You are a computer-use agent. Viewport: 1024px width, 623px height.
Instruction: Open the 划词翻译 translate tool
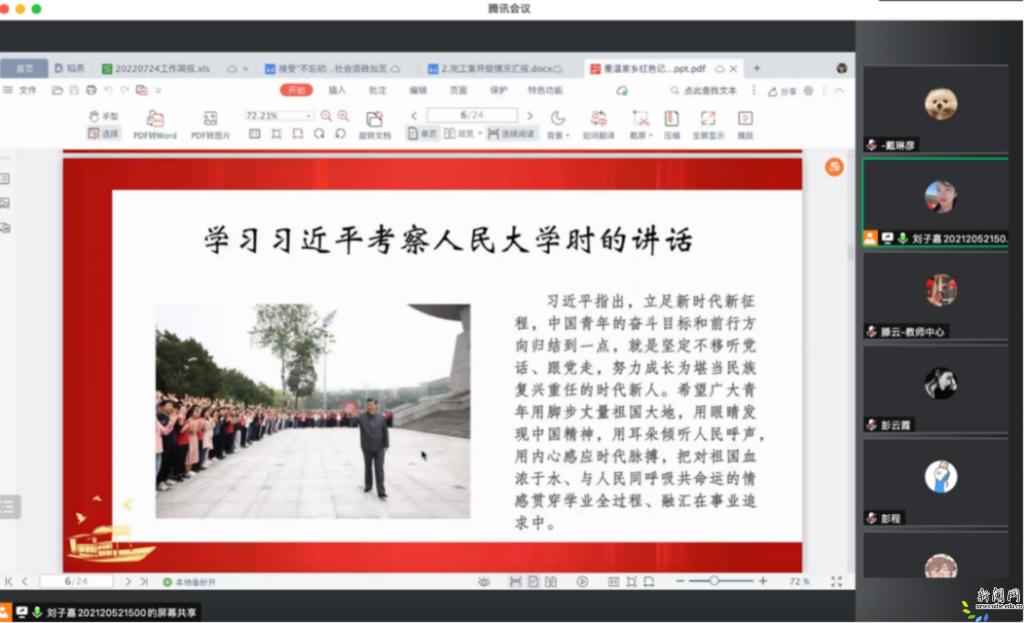tap(599, 125)
